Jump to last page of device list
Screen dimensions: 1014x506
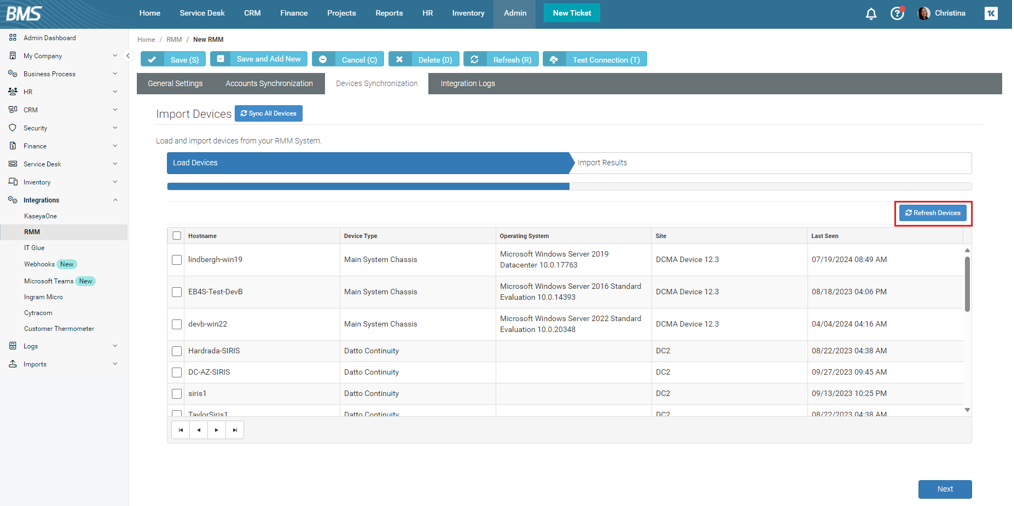point(235,430)
